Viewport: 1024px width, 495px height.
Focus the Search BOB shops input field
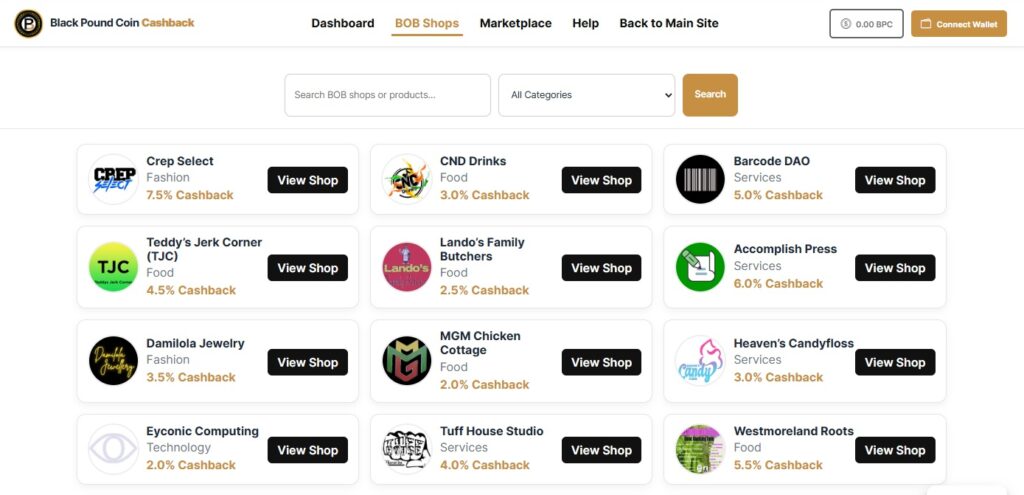point(387,95)
